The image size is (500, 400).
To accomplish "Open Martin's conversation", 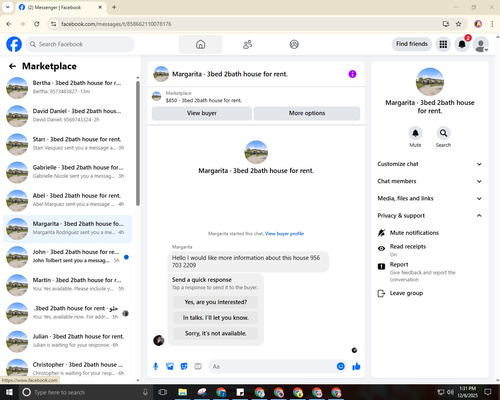I will click(68, 285).
